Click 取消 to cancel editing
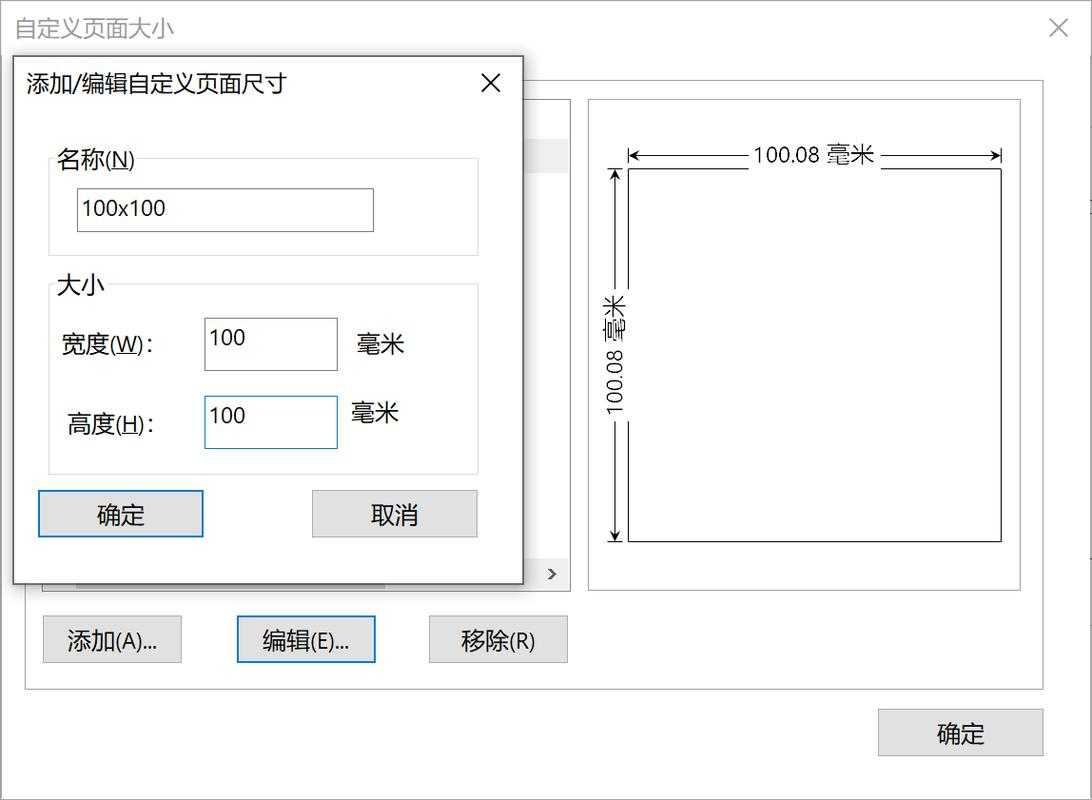1092x800 pixels. coord(394,513)
